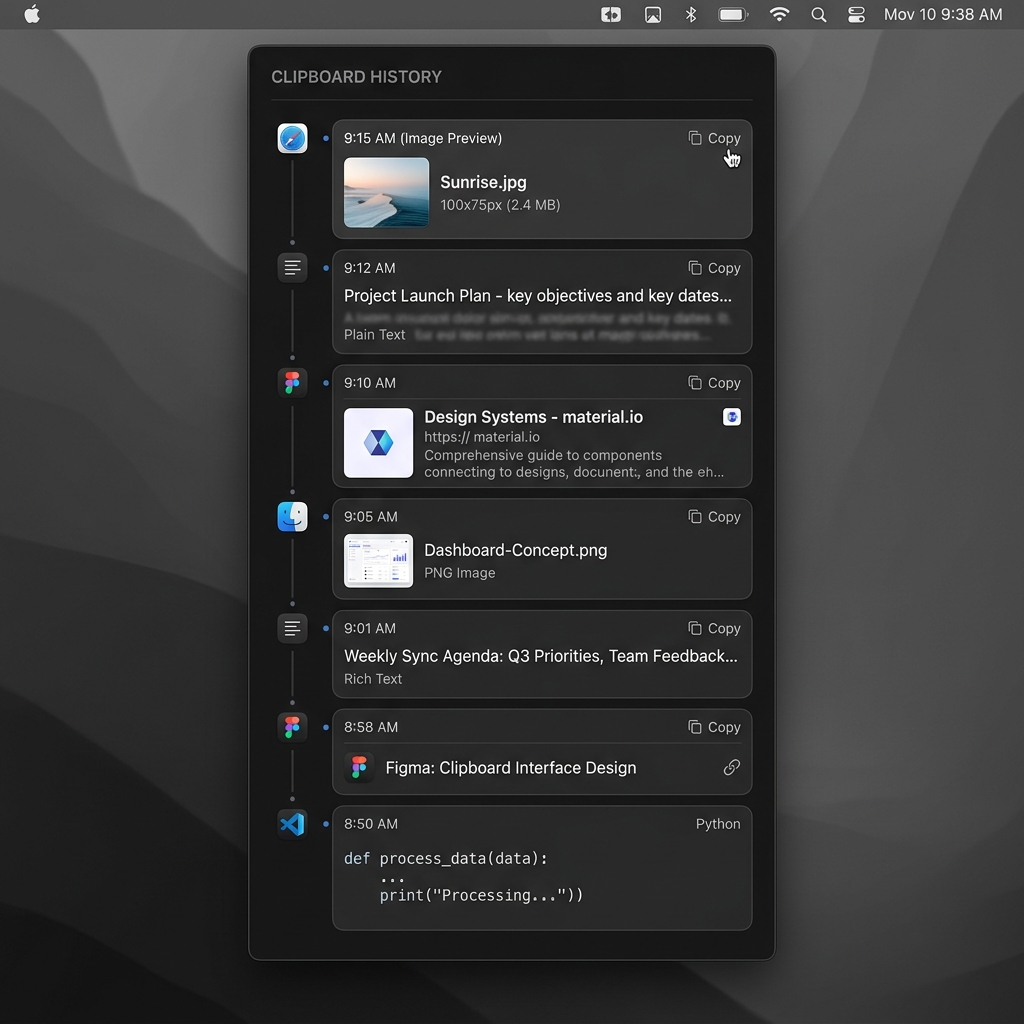Screen dimensions: 1024x1024
Task: Select the Sunrise.jpg file name
Action: pos(483,182)
